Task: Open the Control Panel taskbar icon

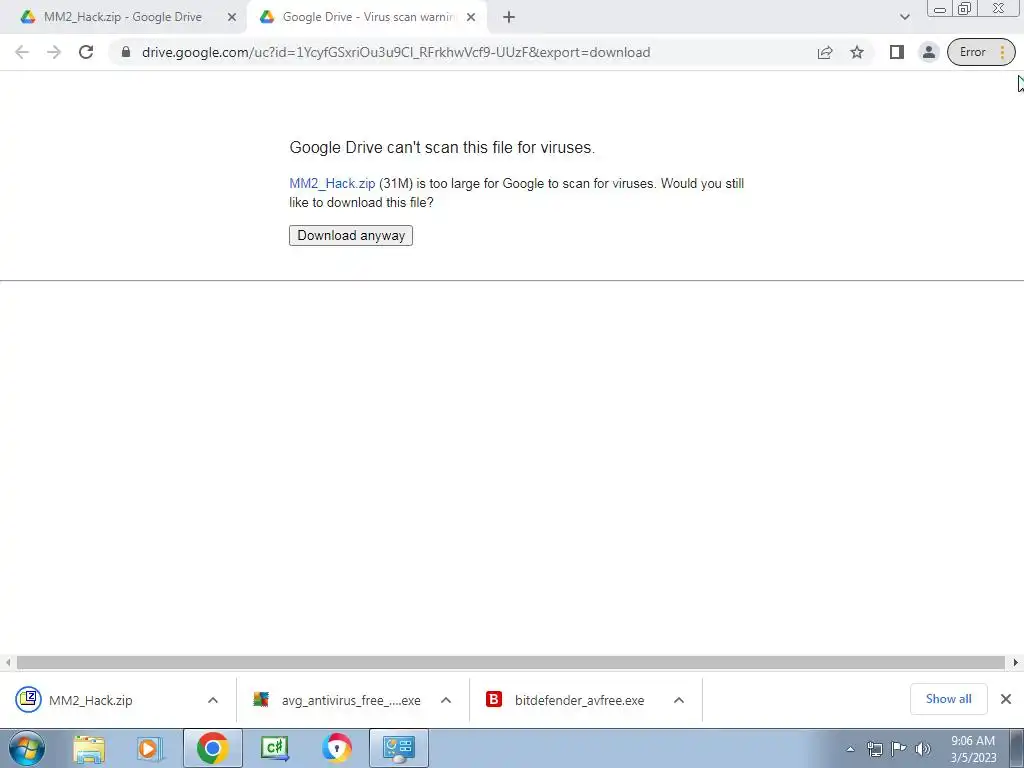Action: (399, 748)
